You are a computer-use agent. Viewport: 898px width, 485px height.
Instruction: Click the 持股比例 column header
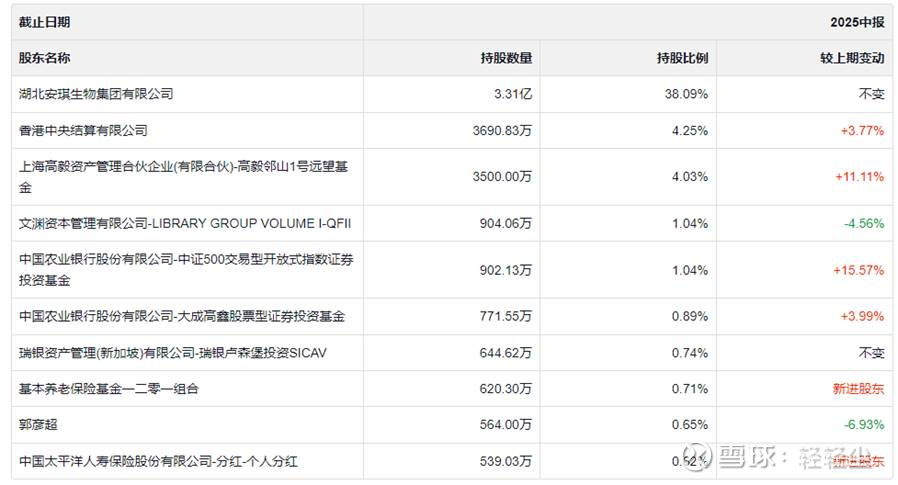click(682, 58)
